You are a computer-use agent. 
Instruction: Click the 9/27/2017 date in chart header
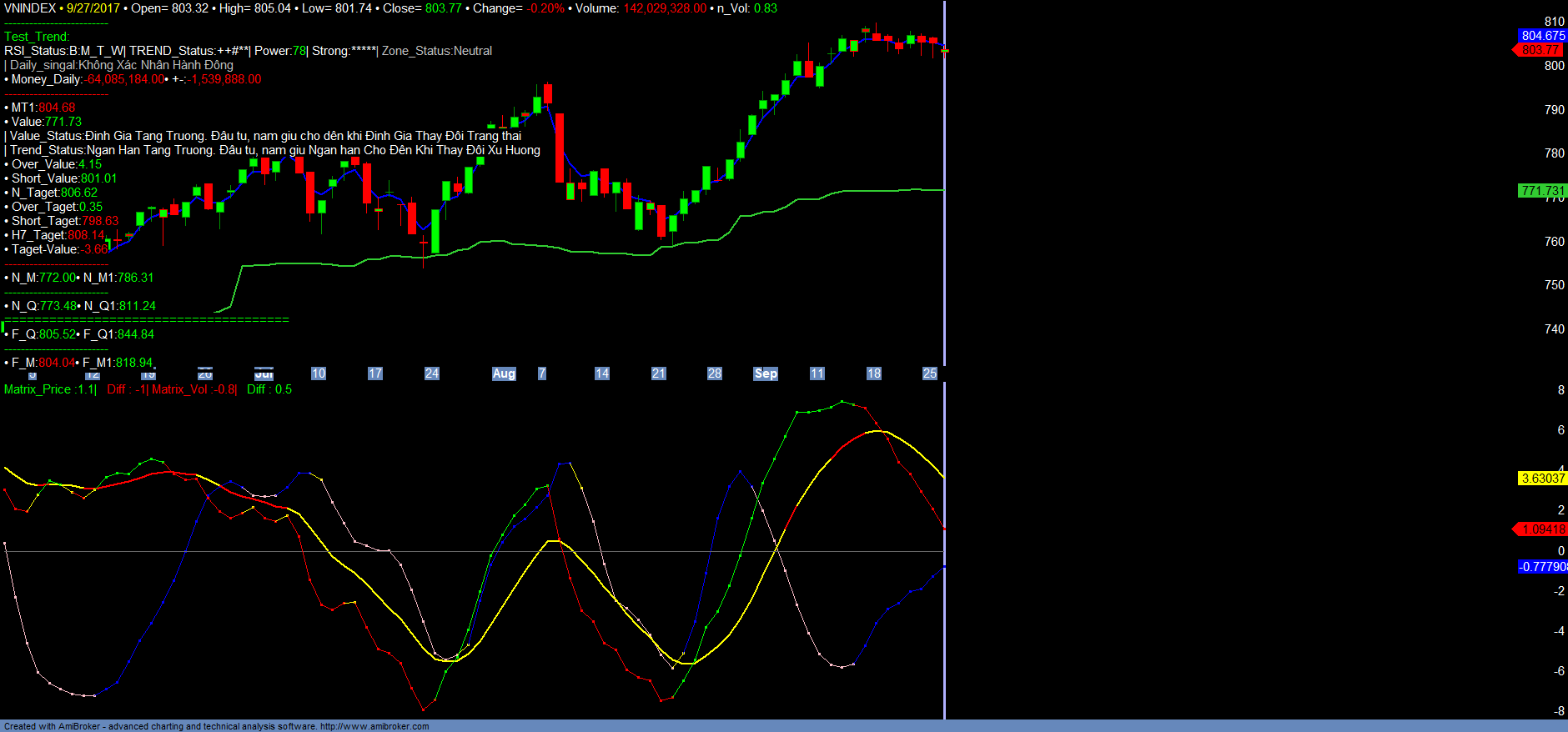(93, 8)
